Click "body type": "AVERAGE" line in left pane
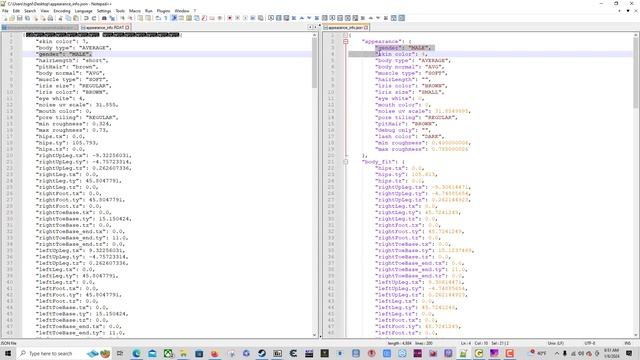This screenshot has height=360, width=640. pyautogui.click(x=73, y=48)
